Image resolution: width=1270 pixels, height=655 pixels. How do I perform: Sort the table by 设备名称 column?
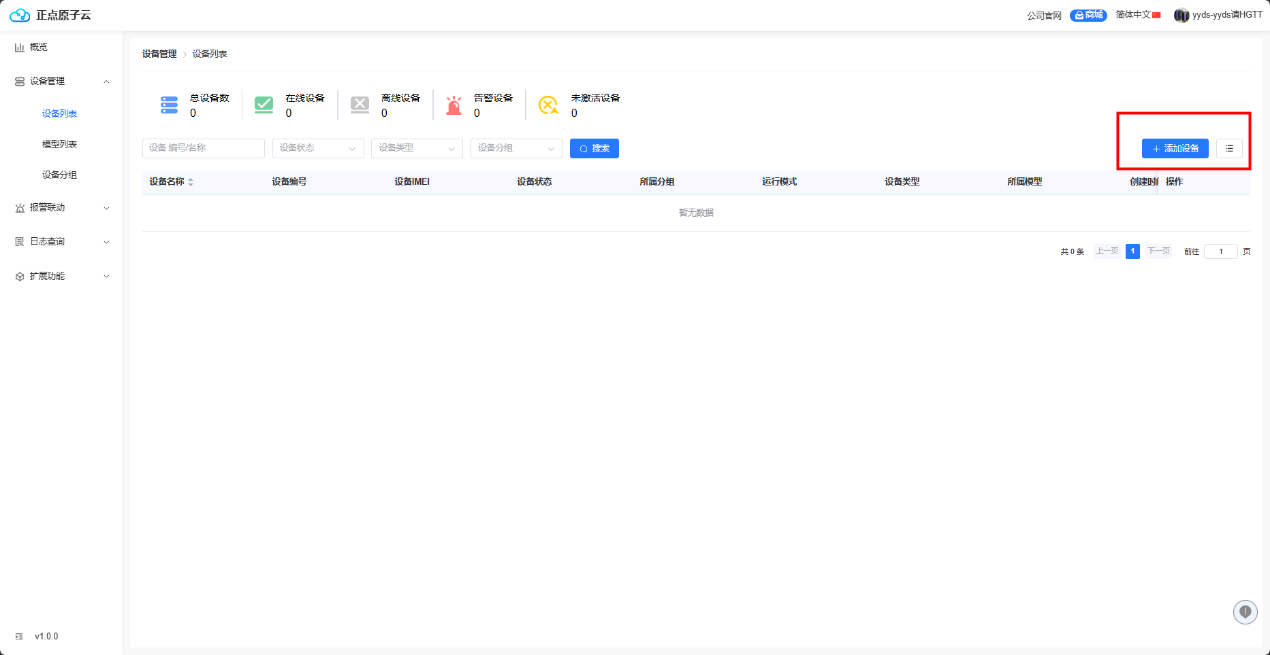[190, 182]
